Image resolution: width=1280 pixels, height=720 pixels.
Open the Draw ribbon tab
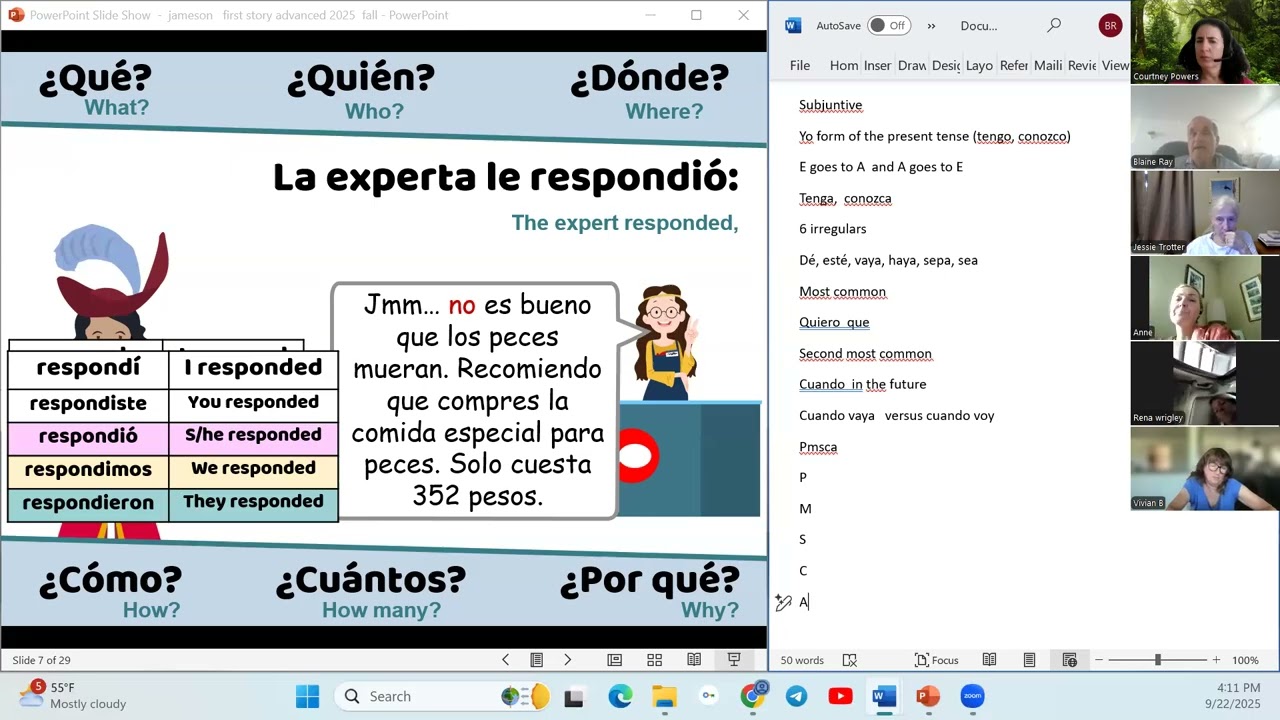pos(912,65)
